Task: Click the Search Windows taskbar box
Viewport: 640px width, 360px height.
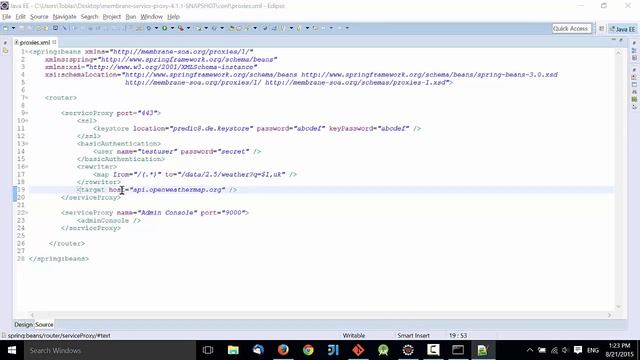Action: click(x=110, y=350)
